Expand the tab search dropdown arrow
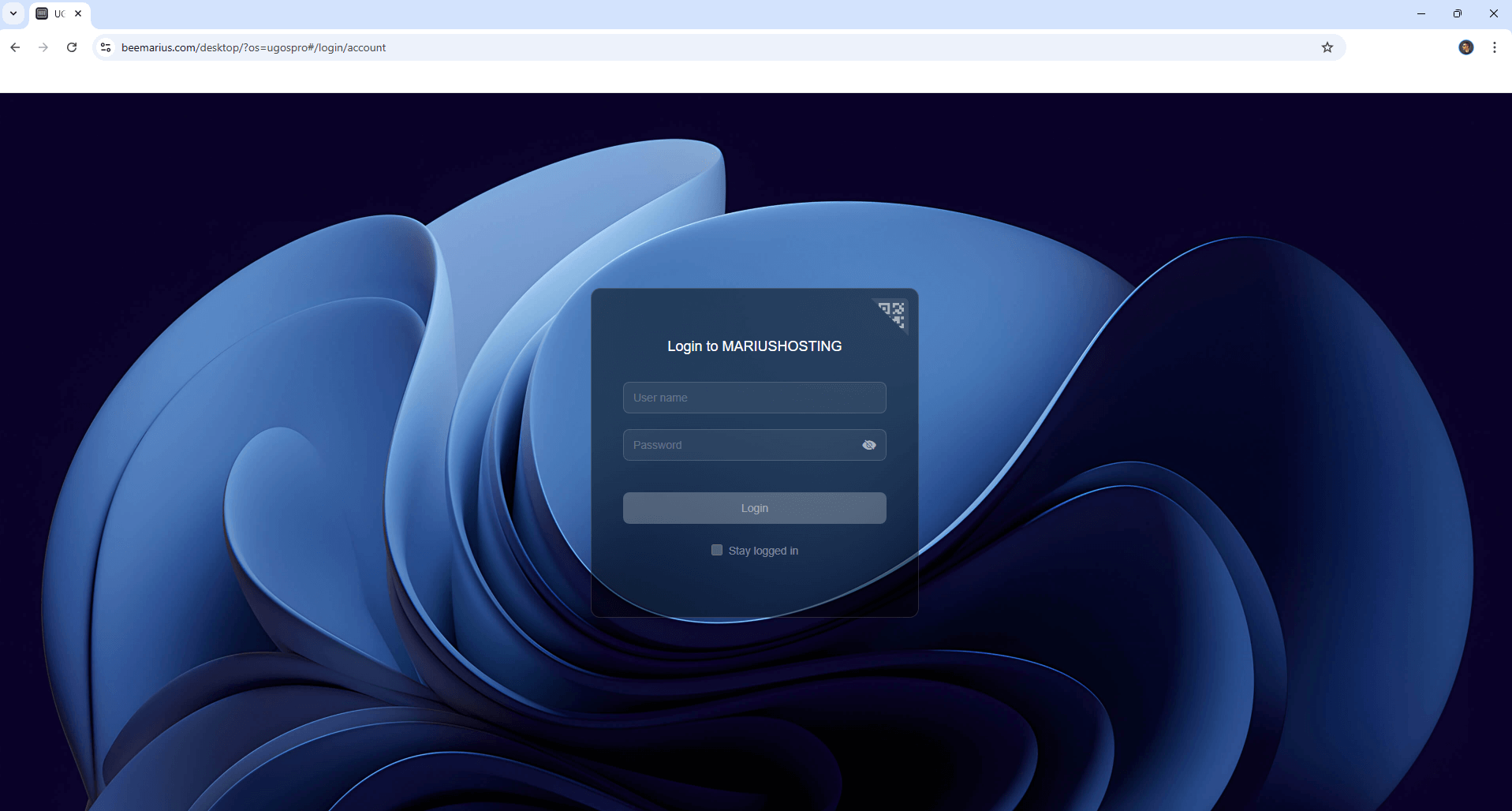Image resolution: width=1512 pixels, height=811 pixels. tap(13, 13)
